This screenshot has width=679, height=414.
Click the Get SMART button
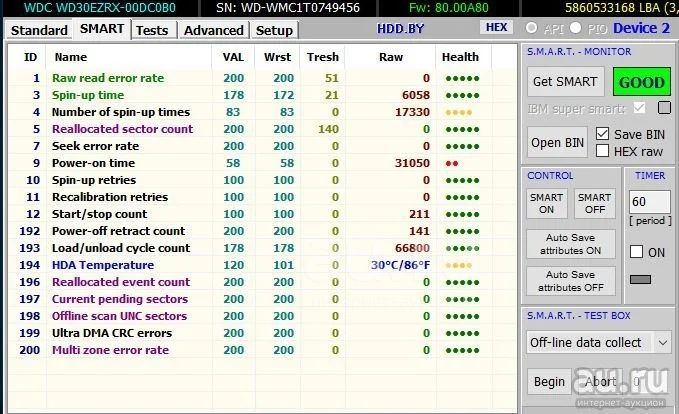point(565,81)
